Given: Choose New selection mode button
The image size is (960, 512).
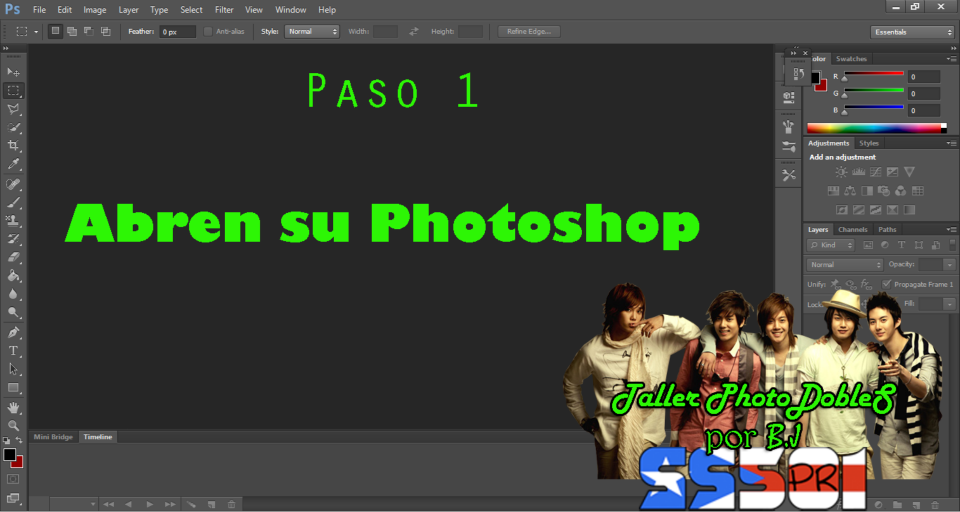Looking at the screenshot, I should (55, 31).
